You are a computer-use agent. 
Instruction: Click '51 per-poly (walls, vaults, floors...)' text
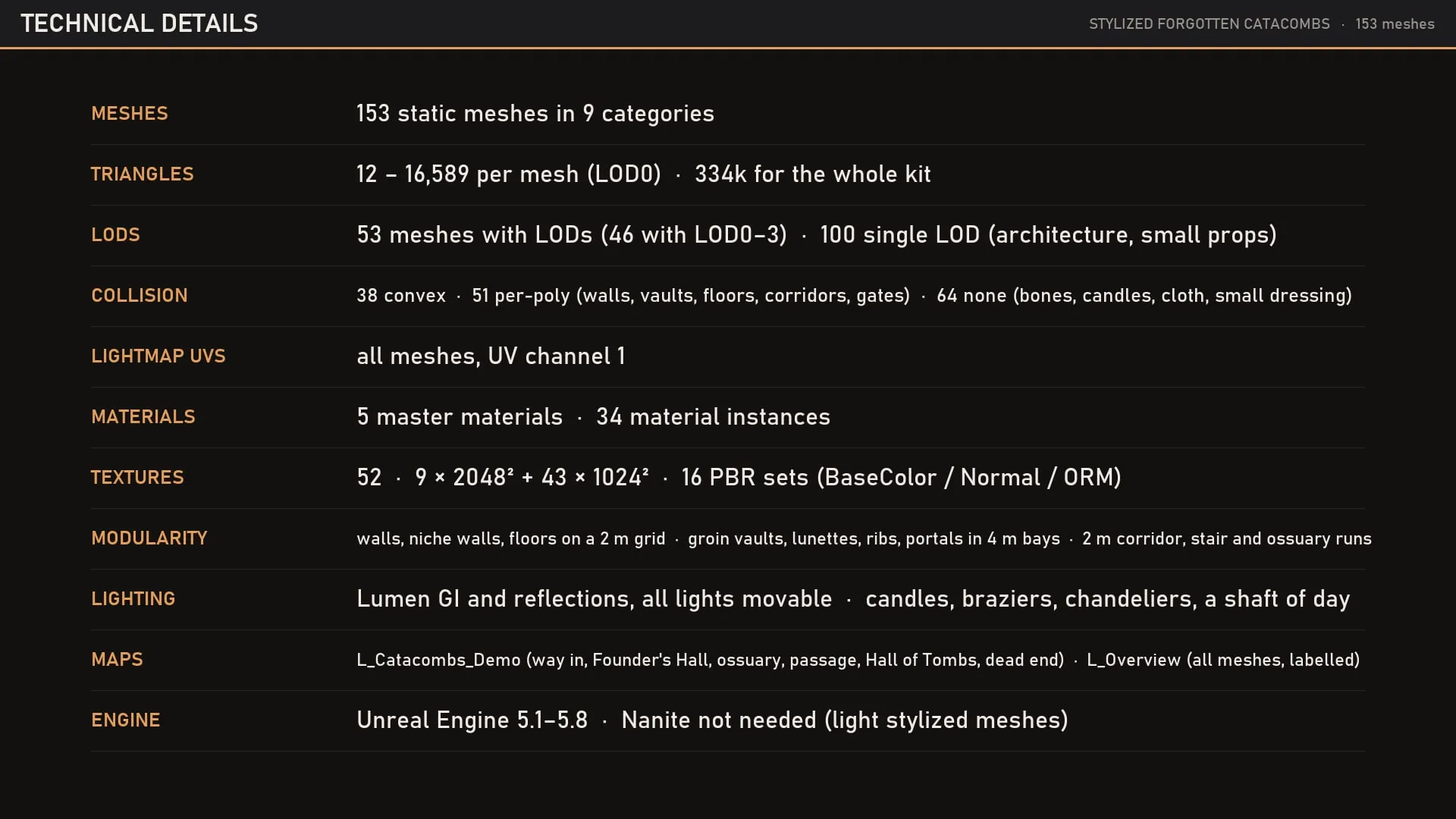coord(691,296)
